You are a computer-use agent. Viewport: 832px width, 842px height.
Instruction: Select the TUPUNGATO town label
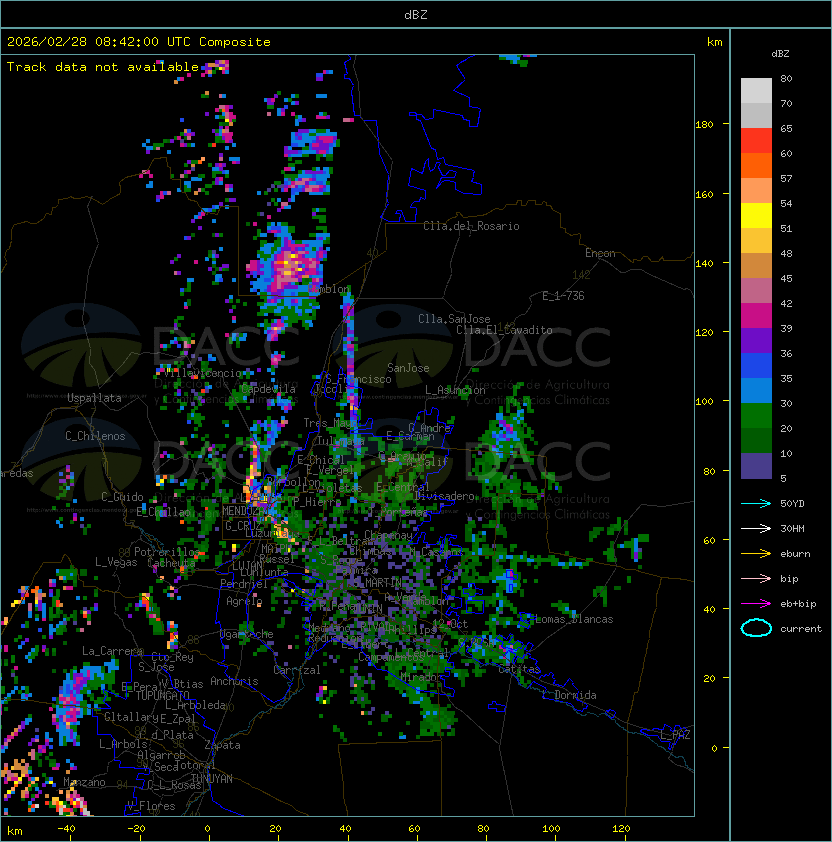coord(162,695)
